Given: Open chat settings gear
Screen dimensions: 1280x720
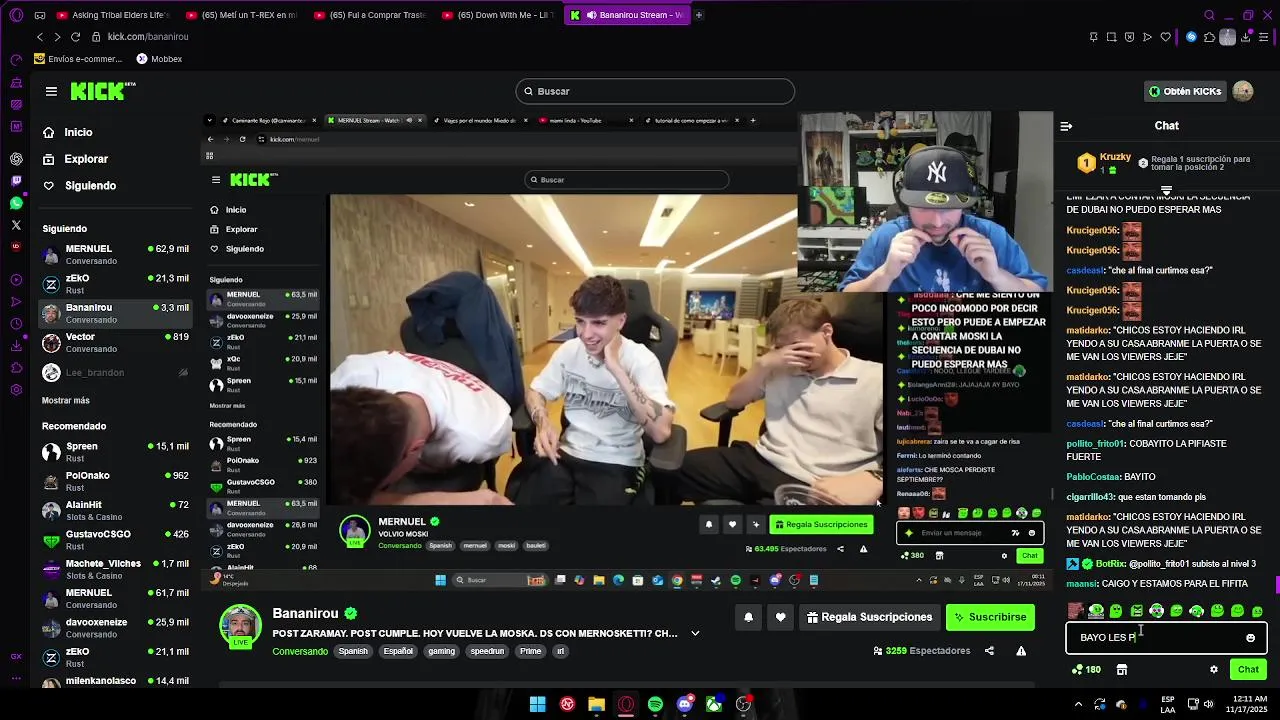Looking at the screenshot, I should tap(1214, 670).
